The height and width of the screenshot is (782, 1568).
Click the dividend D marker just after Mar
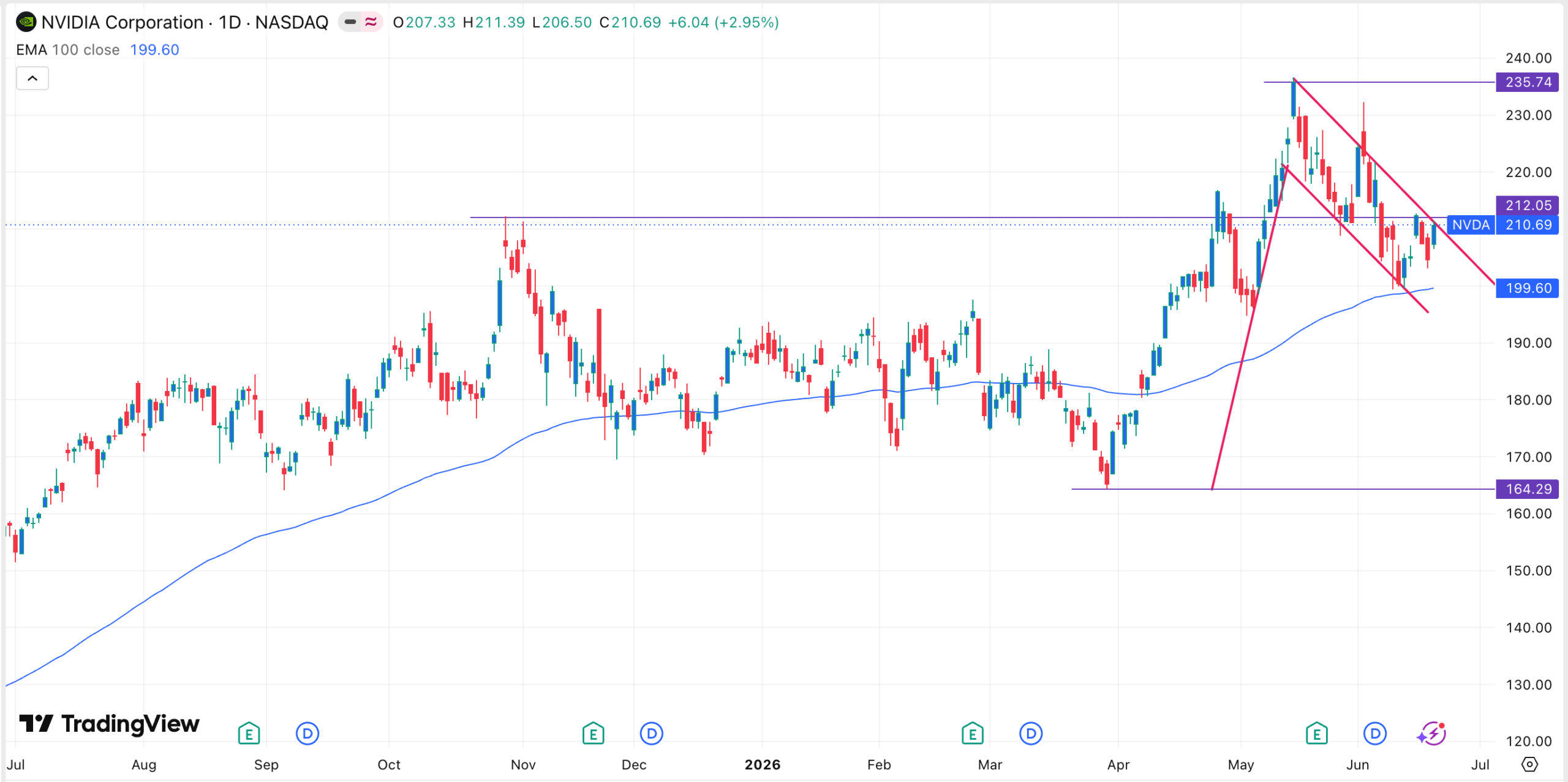[x=1031, y=734]
